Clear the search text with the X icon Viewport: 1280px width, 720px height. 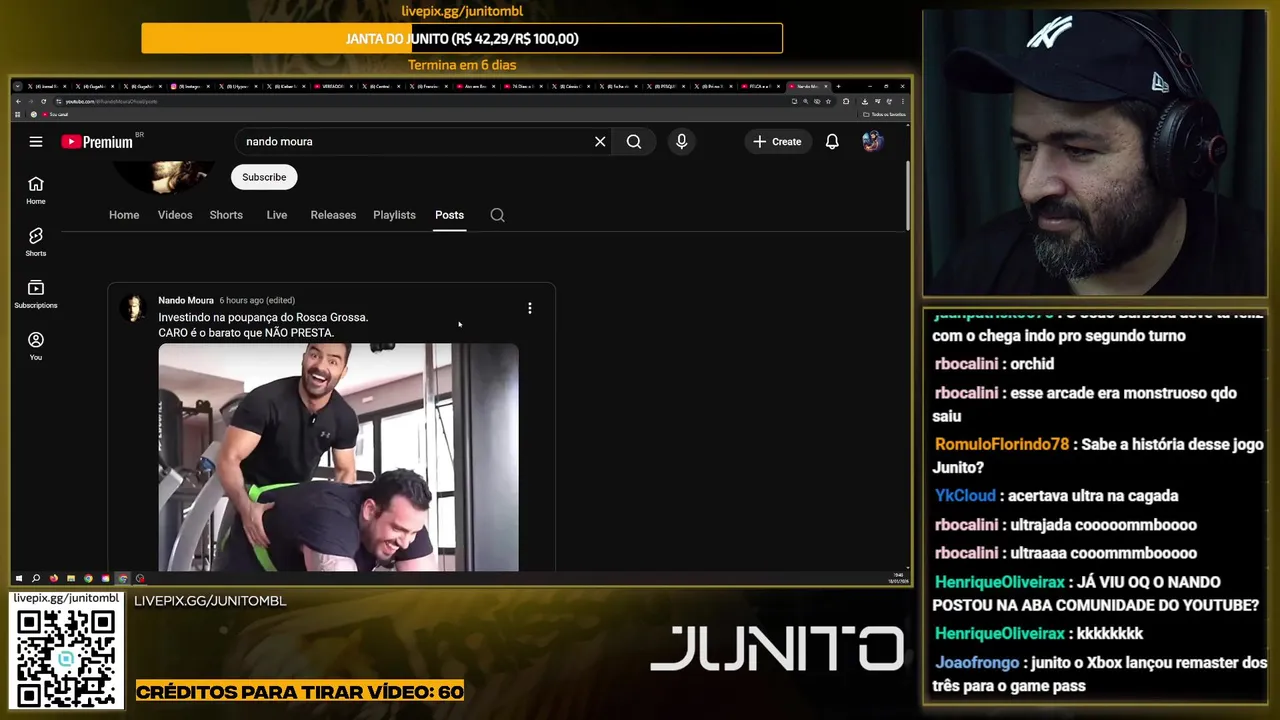[x=600, y=142]
